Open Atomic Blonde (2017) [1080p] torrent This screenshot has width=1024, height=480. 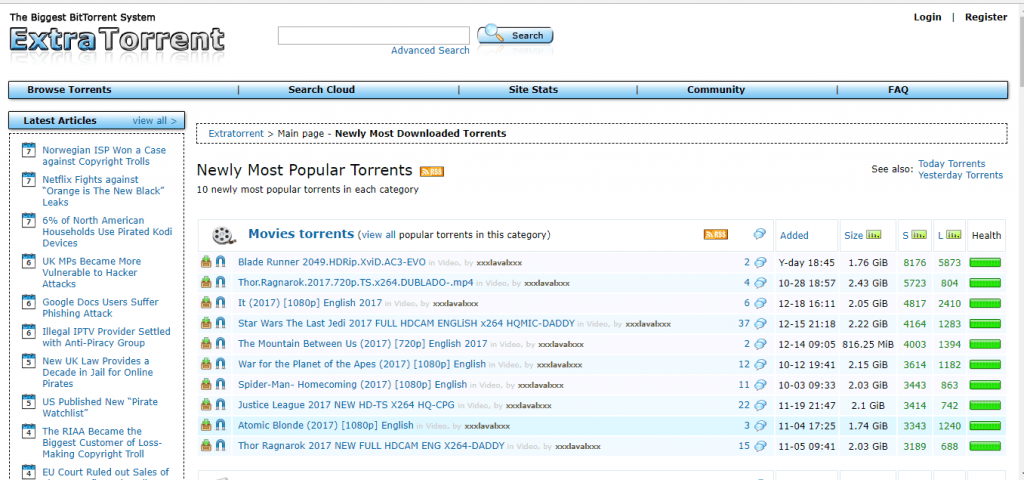point(326,426)
